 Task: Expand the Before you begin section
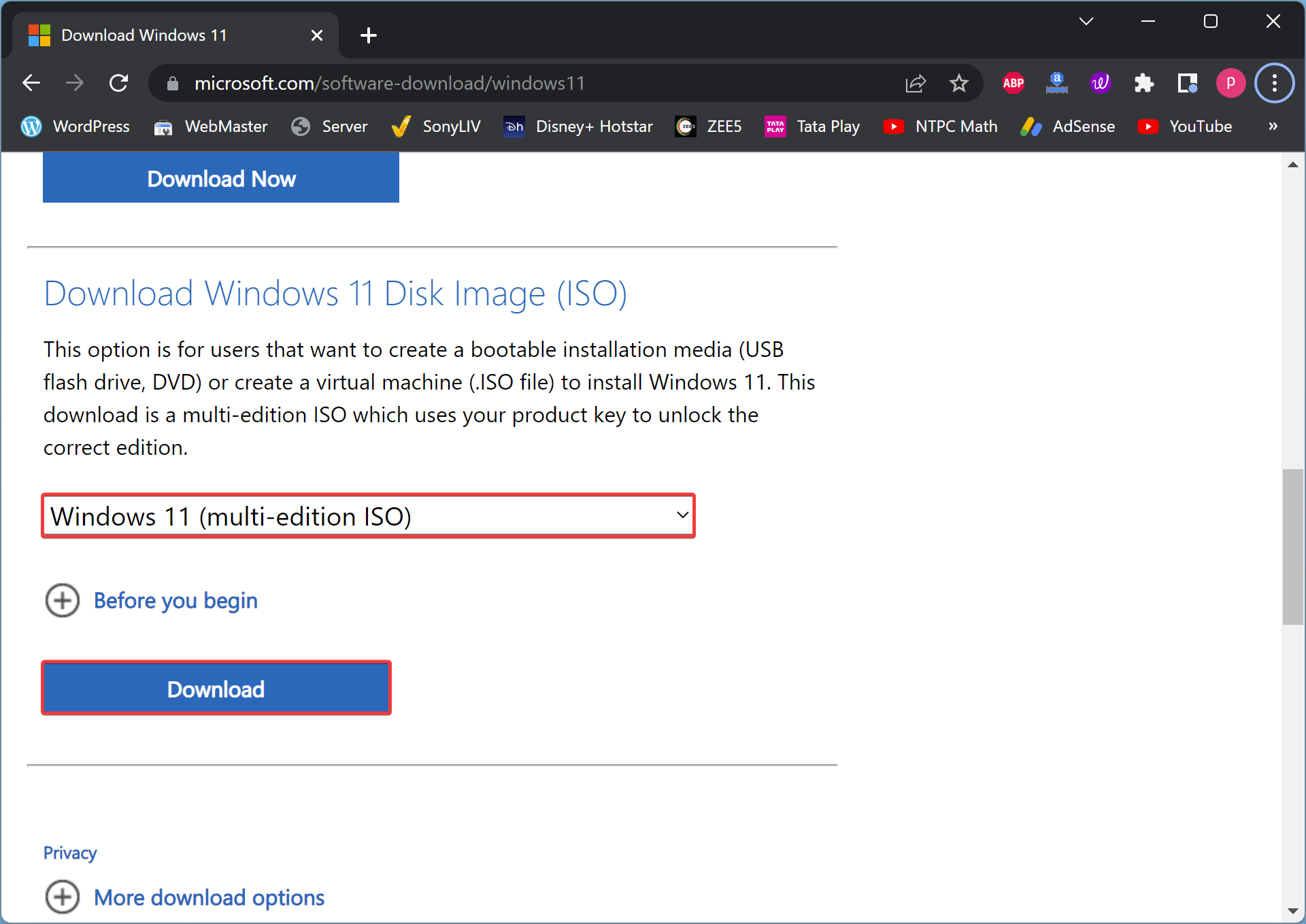(x=151, y=601)
